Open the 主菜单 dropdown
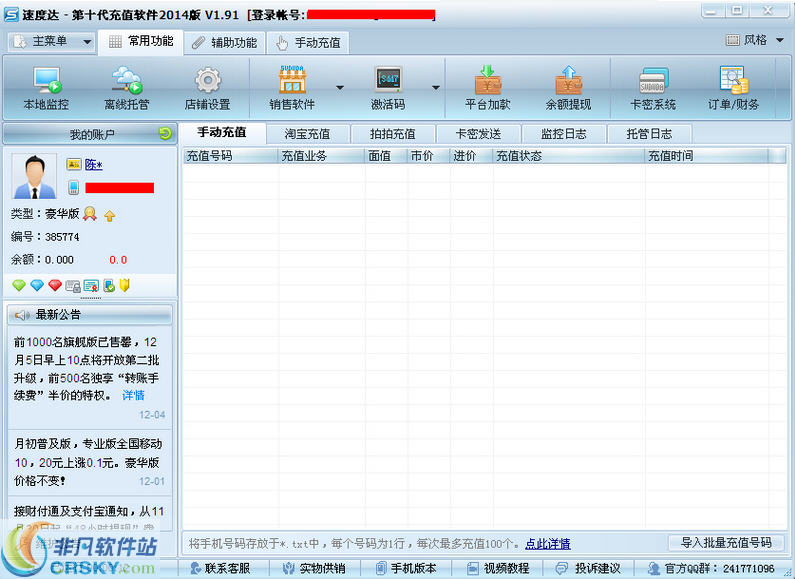 (51, 41)
